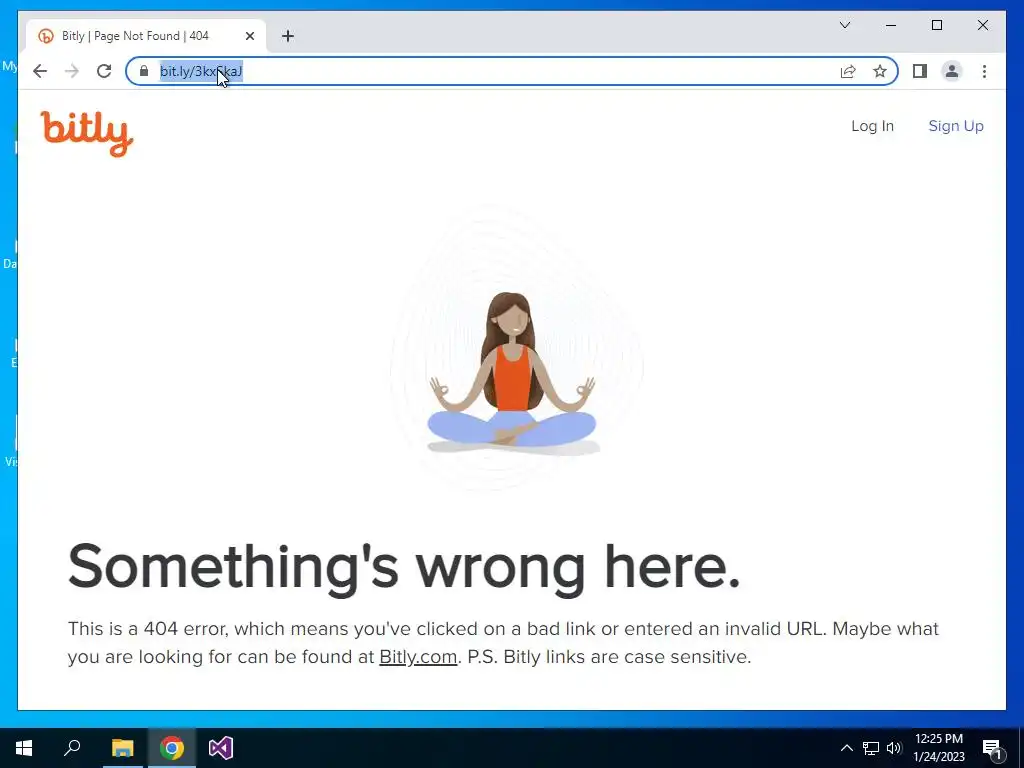Click the browser forward arrow
The image size is (1024, 768).
tap(72, 71)
